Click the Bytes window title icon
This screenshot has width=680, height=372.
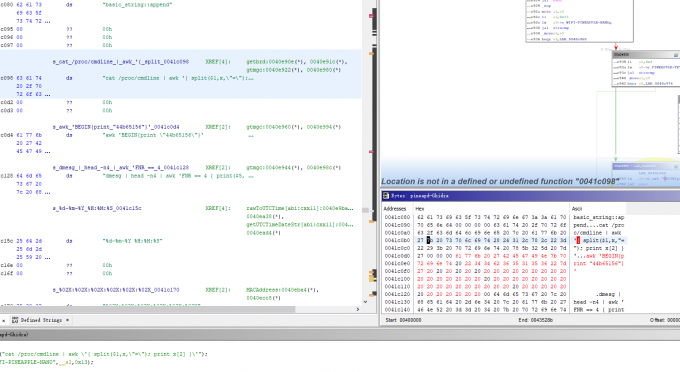coord(386,196)
